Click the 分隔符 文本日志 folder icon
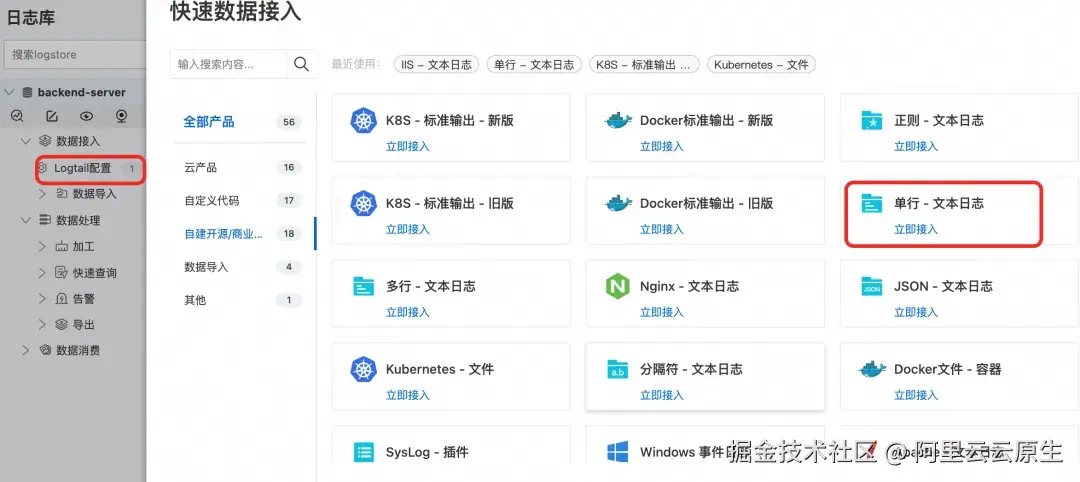Screen dimensions: 1080x482 click(617, 370)
